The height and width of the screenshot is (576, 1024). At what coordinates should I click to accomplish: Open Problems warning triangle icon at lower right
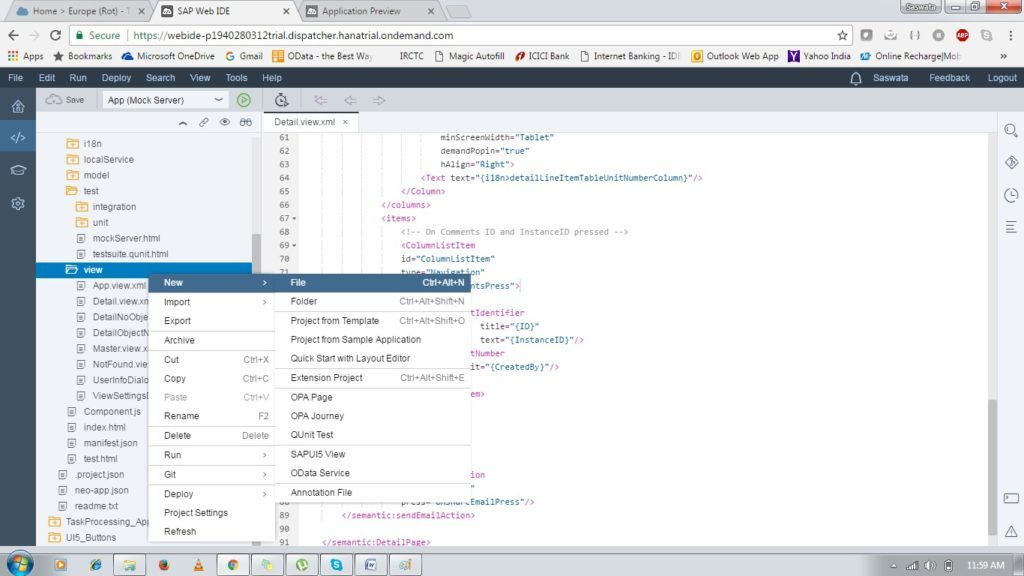(x=1011, y=531)
